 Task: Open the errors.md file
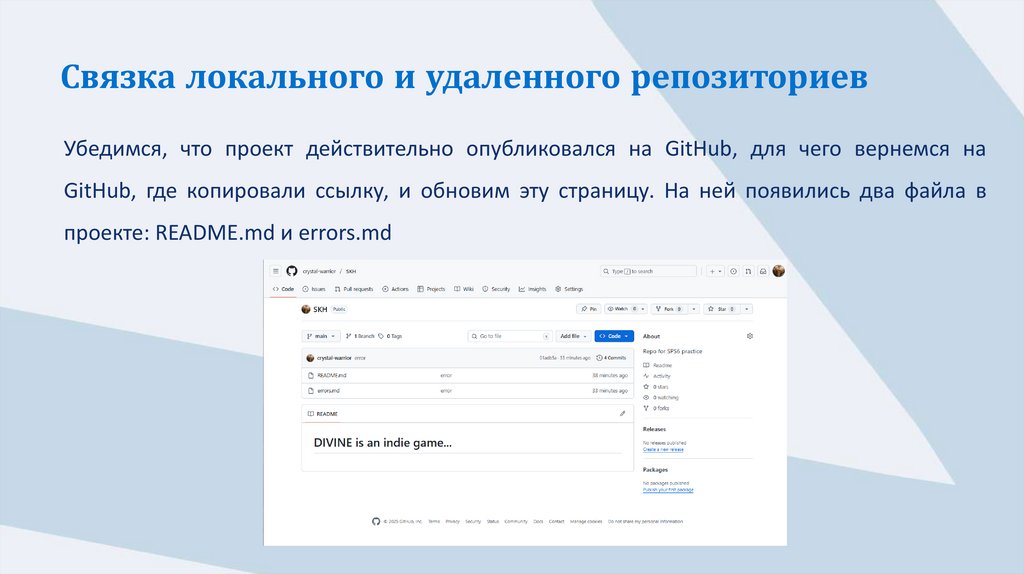click(x=328, y=391)
